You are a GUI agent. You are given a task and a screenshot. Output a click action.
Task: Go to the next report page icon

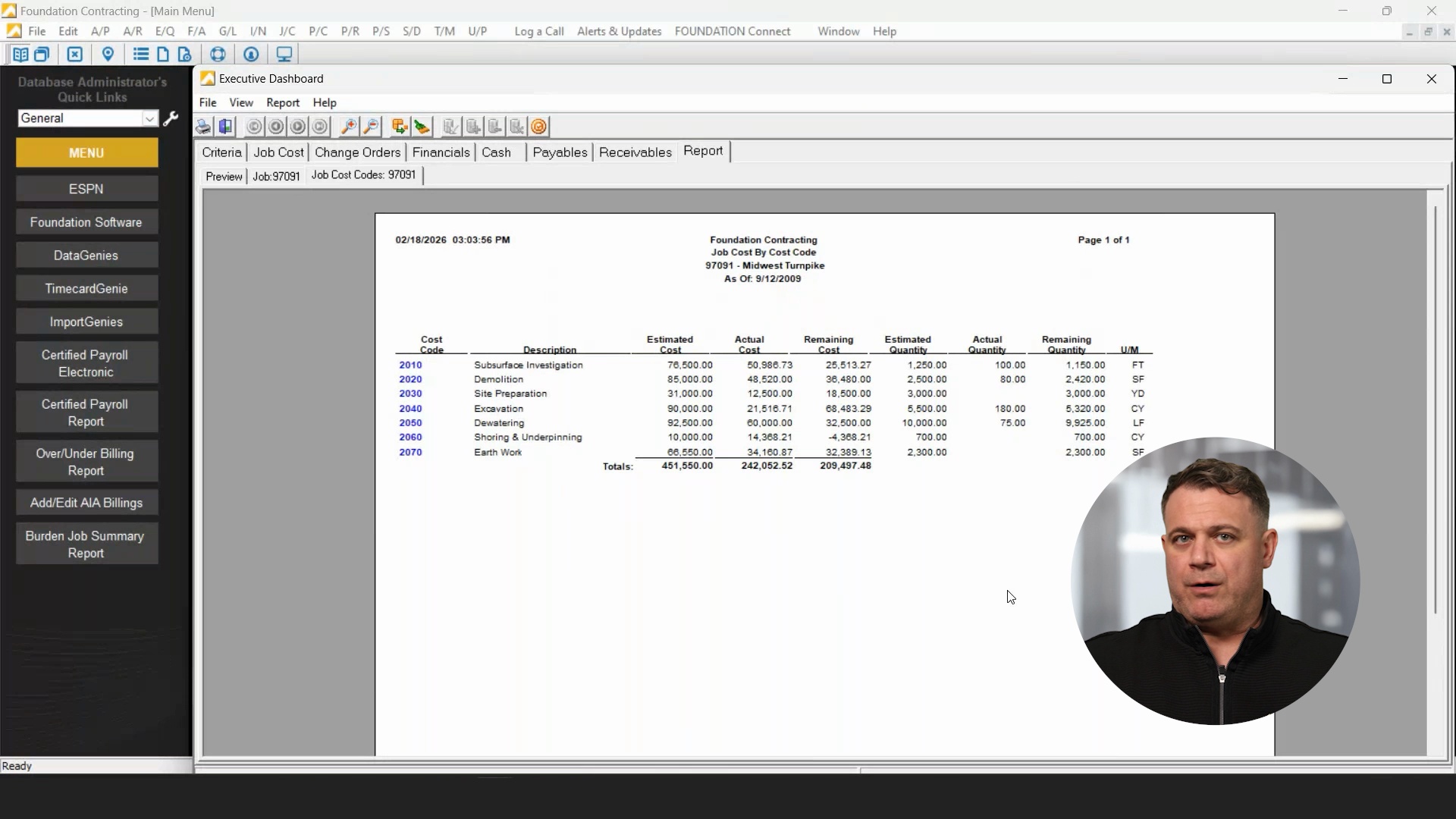point(298,127)
